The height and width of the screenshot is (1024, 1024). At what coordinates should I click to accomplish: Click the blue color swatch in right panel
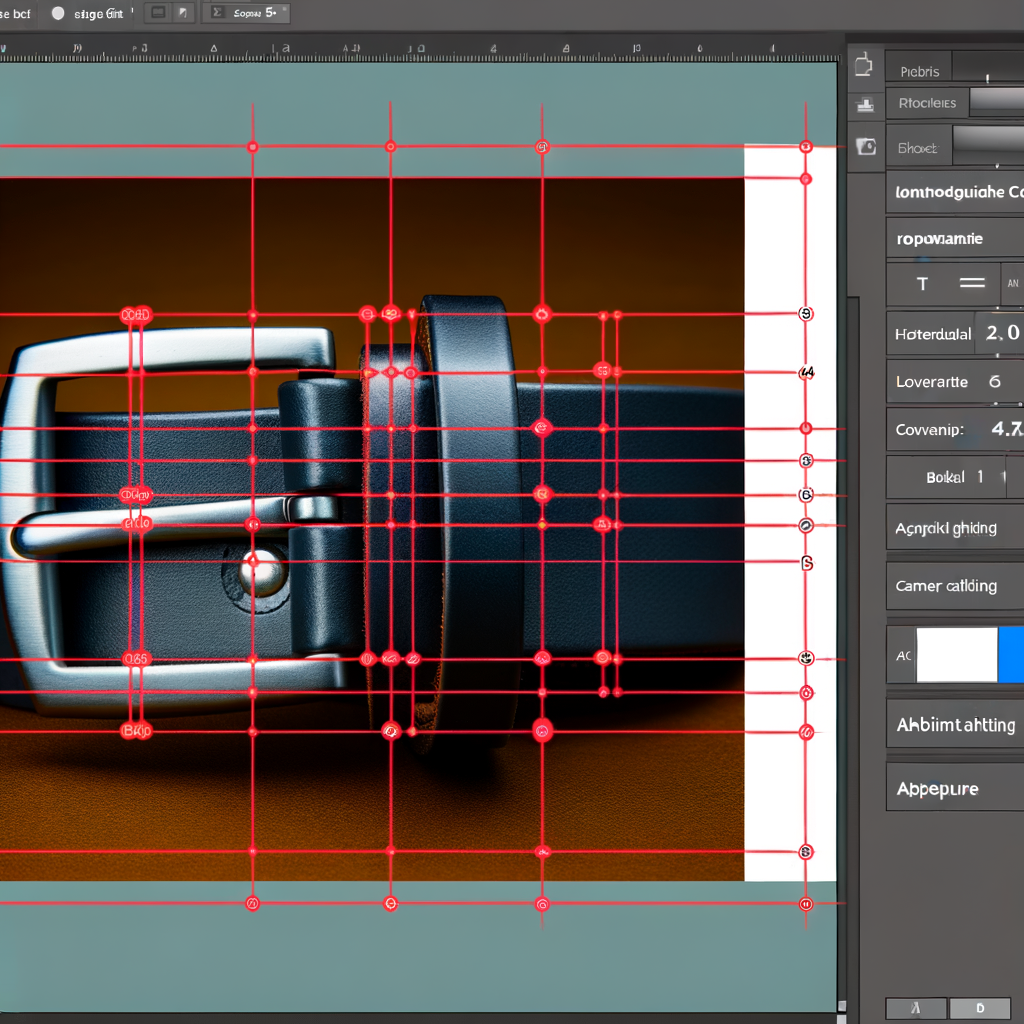point(1010,655)
